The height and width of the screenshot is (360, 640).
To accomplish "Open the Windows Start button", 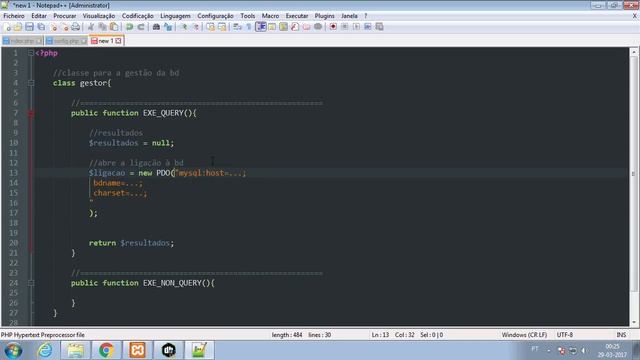I will [13, 351].
